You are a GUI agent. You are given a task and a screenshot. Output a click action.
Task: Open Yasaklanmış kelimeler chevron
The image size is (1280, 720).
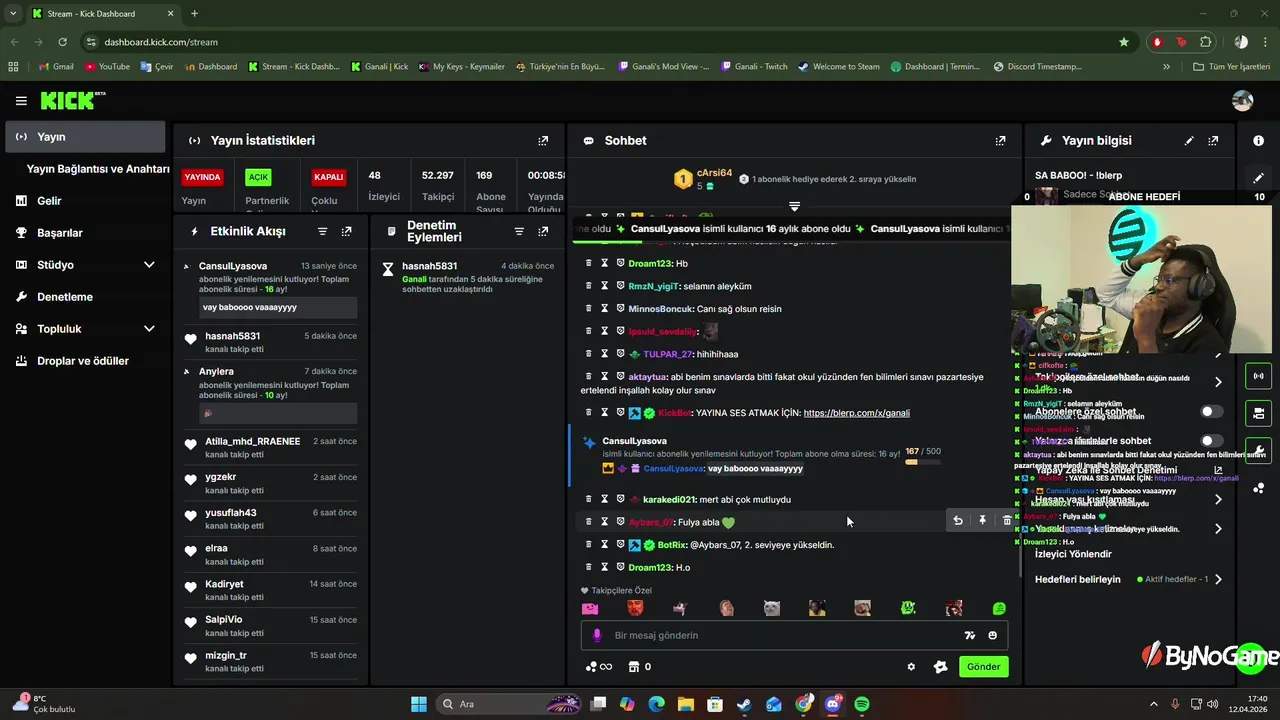[1218, 529]
